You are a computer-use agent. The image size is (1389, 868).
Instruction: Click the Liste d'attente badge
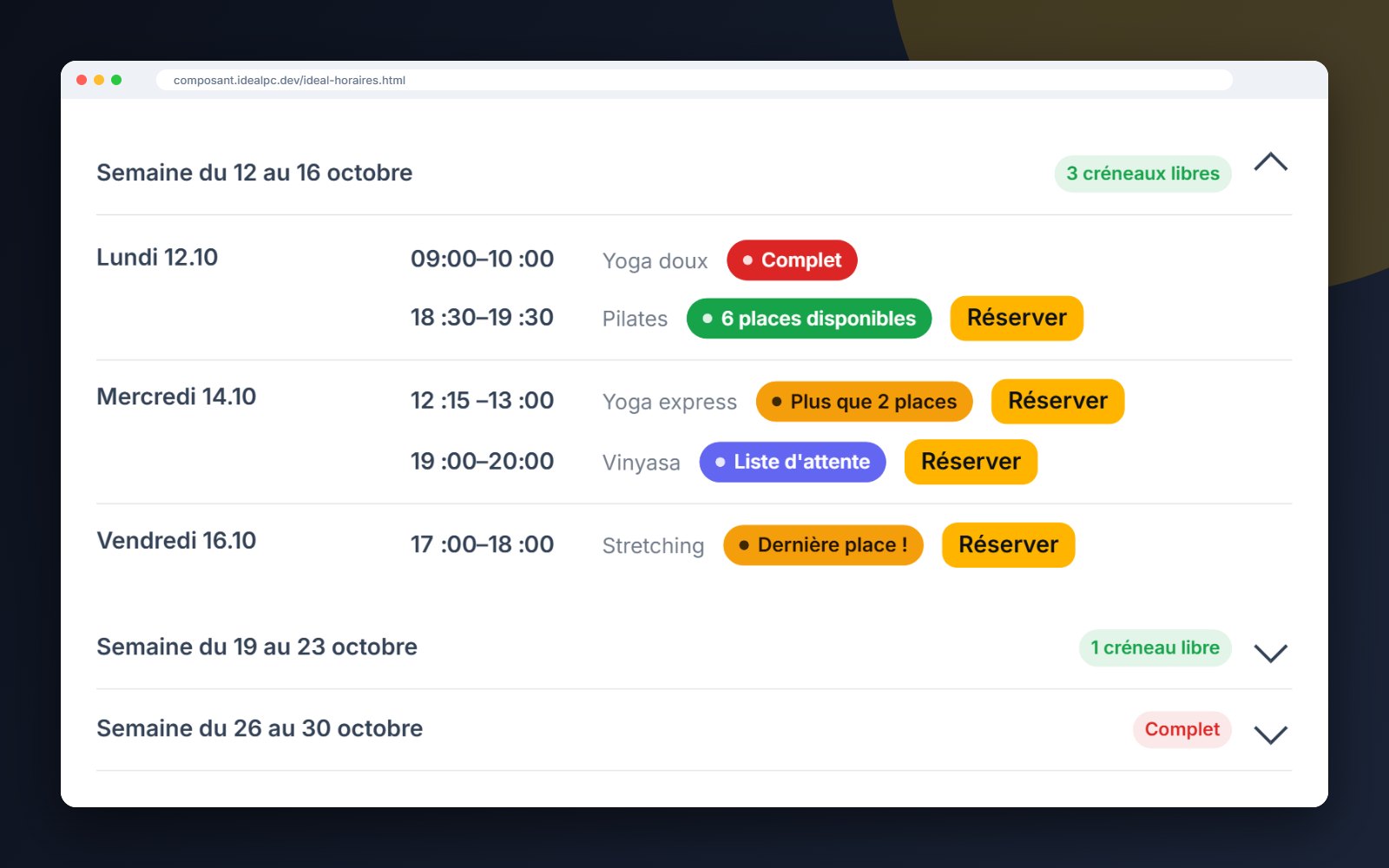(793, 462)
